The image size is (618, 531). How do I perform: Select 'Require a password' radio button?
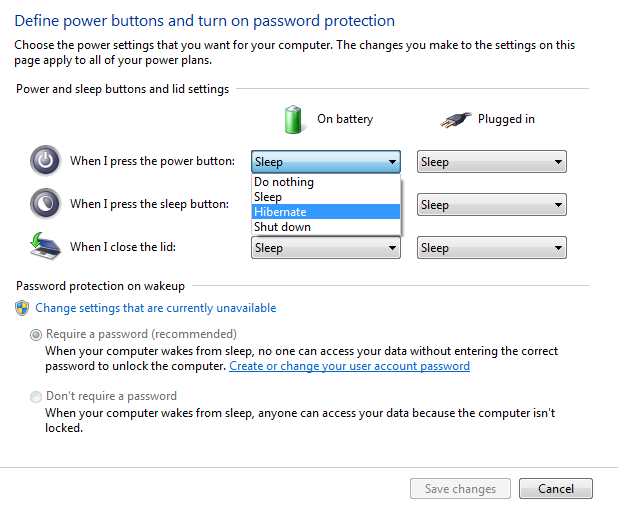pyautogui.click(x=37, y=334)
